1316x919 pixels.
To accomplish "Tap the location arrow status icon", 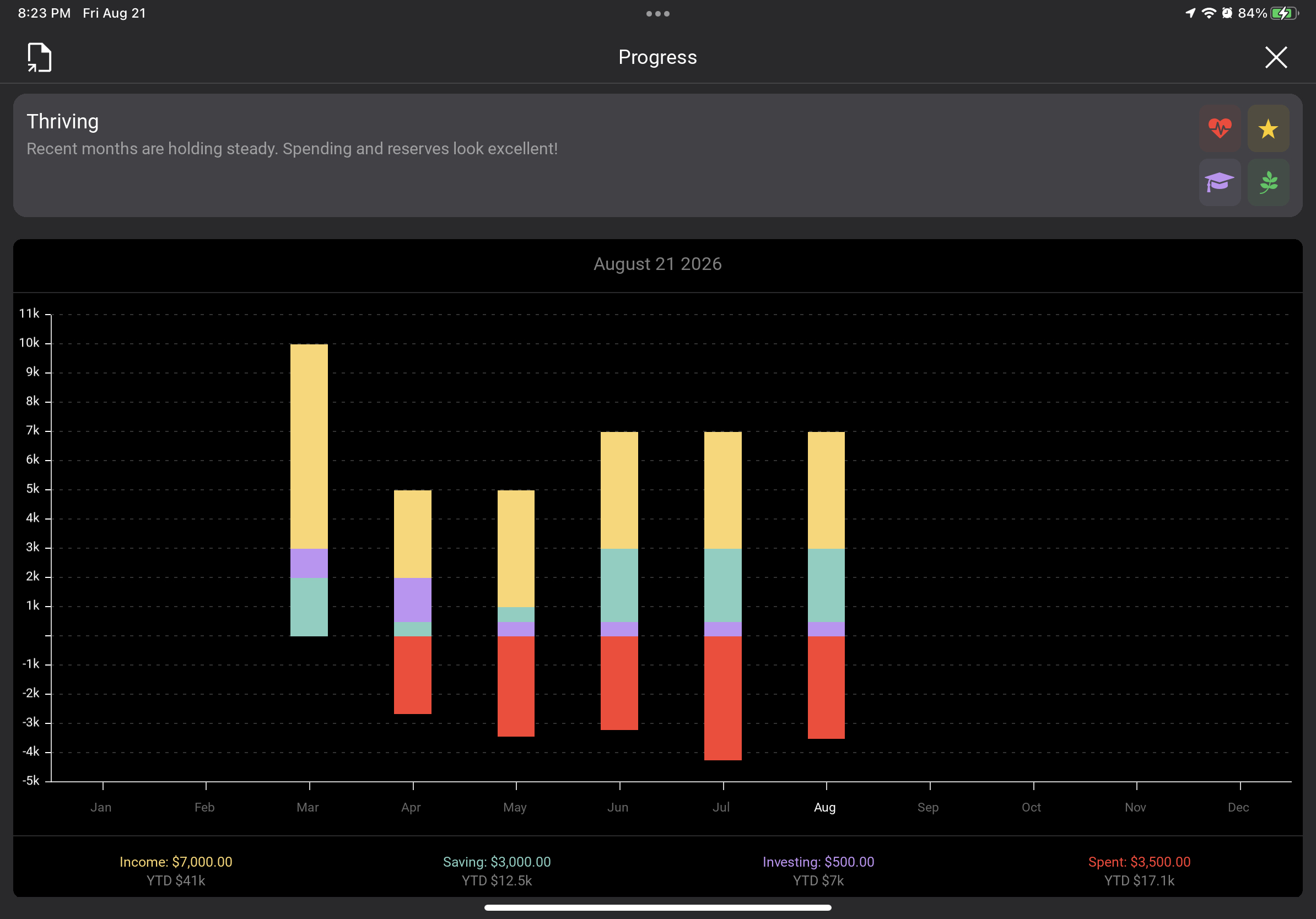I will pyautogui.click(x=1190, y=13).
